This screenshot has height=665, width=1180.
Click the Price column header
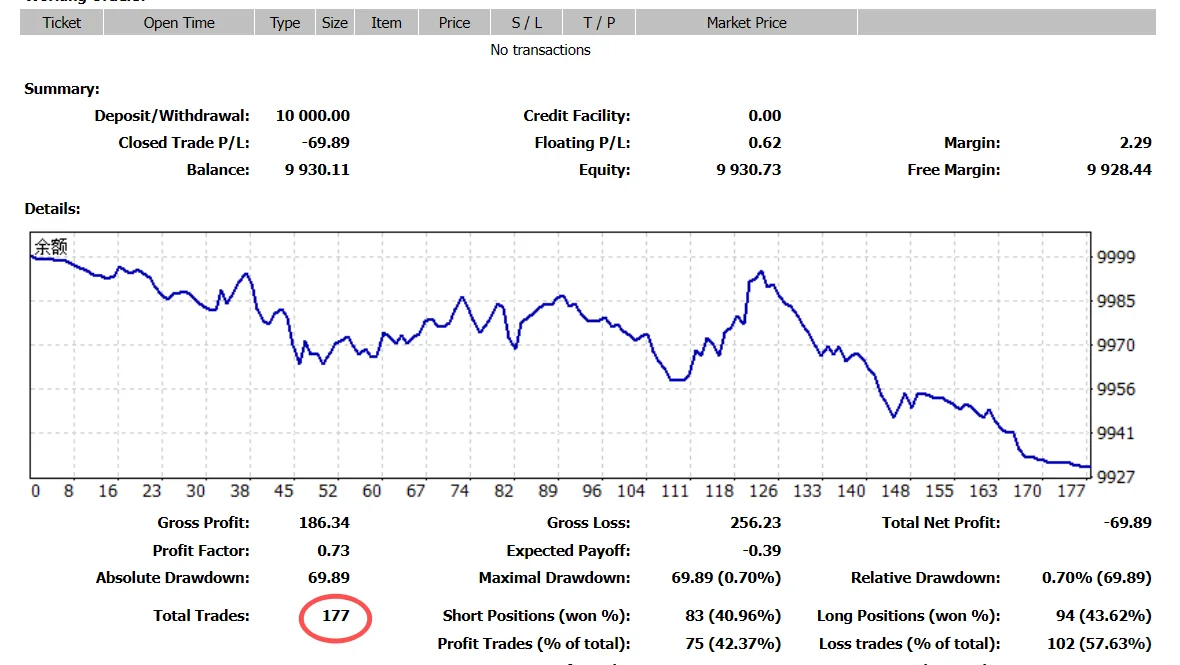coord(455,23)
